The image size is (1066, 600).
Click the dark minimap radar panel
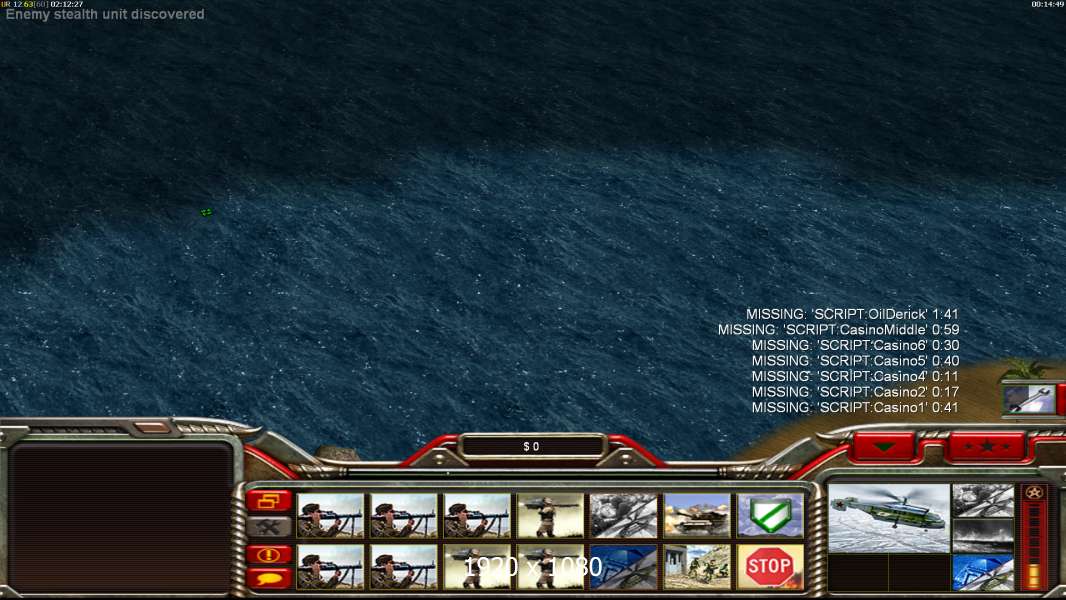click(x=121, y=518)
